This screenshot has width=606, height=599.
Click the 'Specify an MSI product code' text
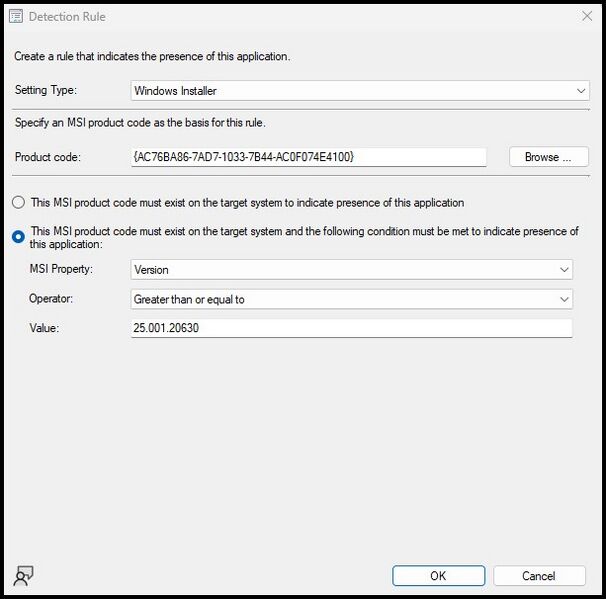coord(140,123)
